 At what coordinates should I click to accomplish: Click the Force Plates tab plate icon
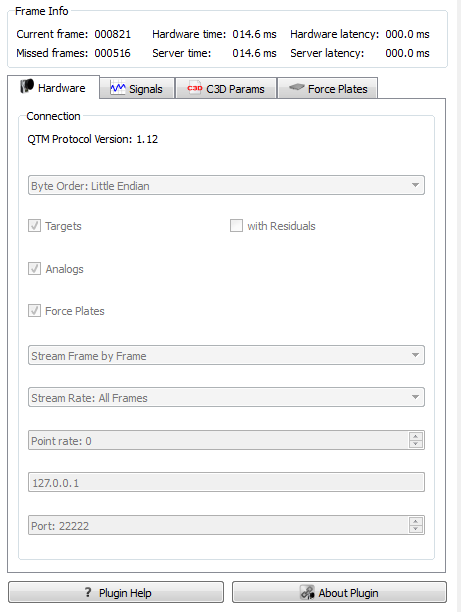[297, 87]
